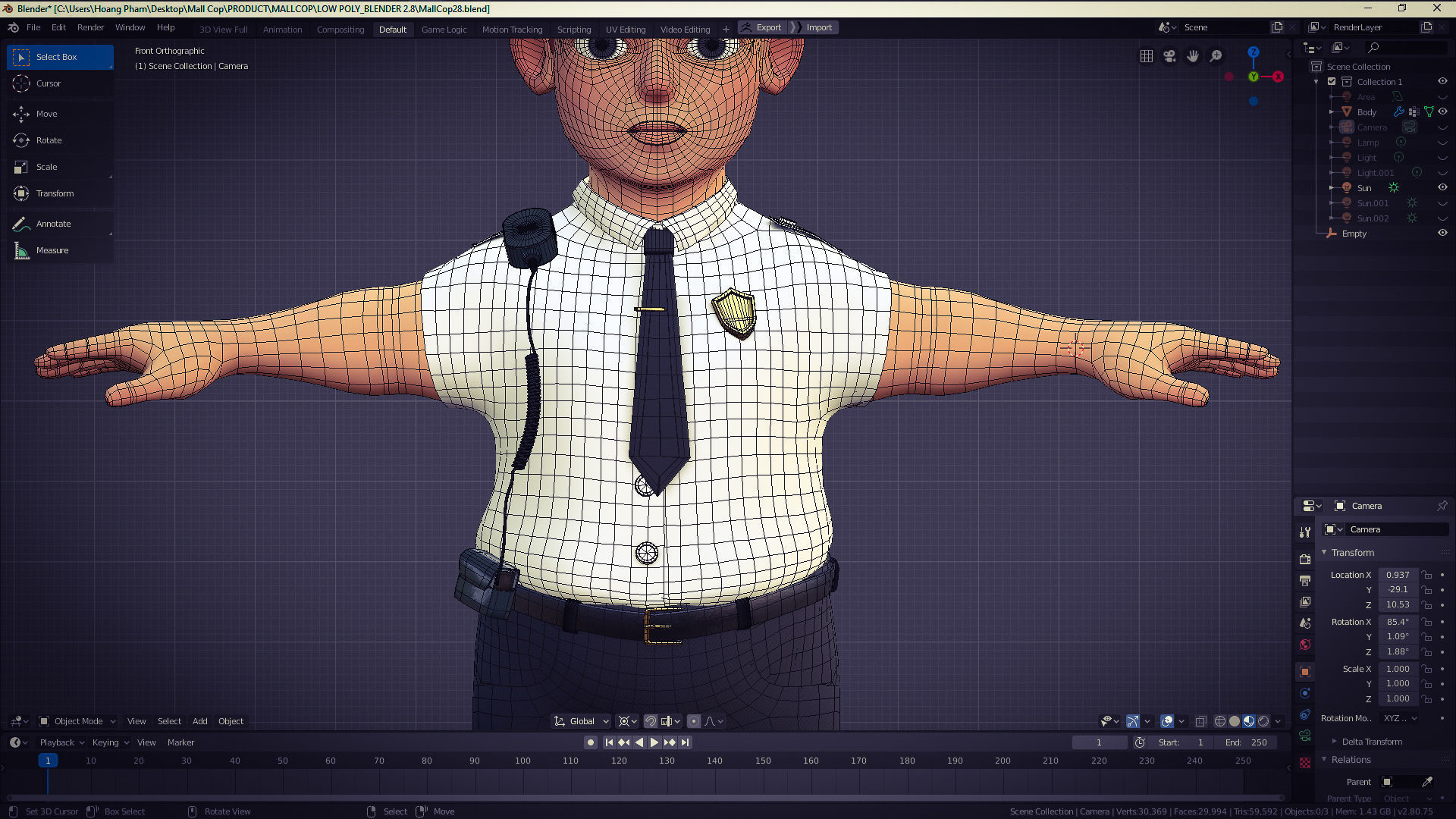This screenshot has height=819, width=1456.
Task: Uncheck the Collection 1 checkbox
Action: [x=1332, y=82]
